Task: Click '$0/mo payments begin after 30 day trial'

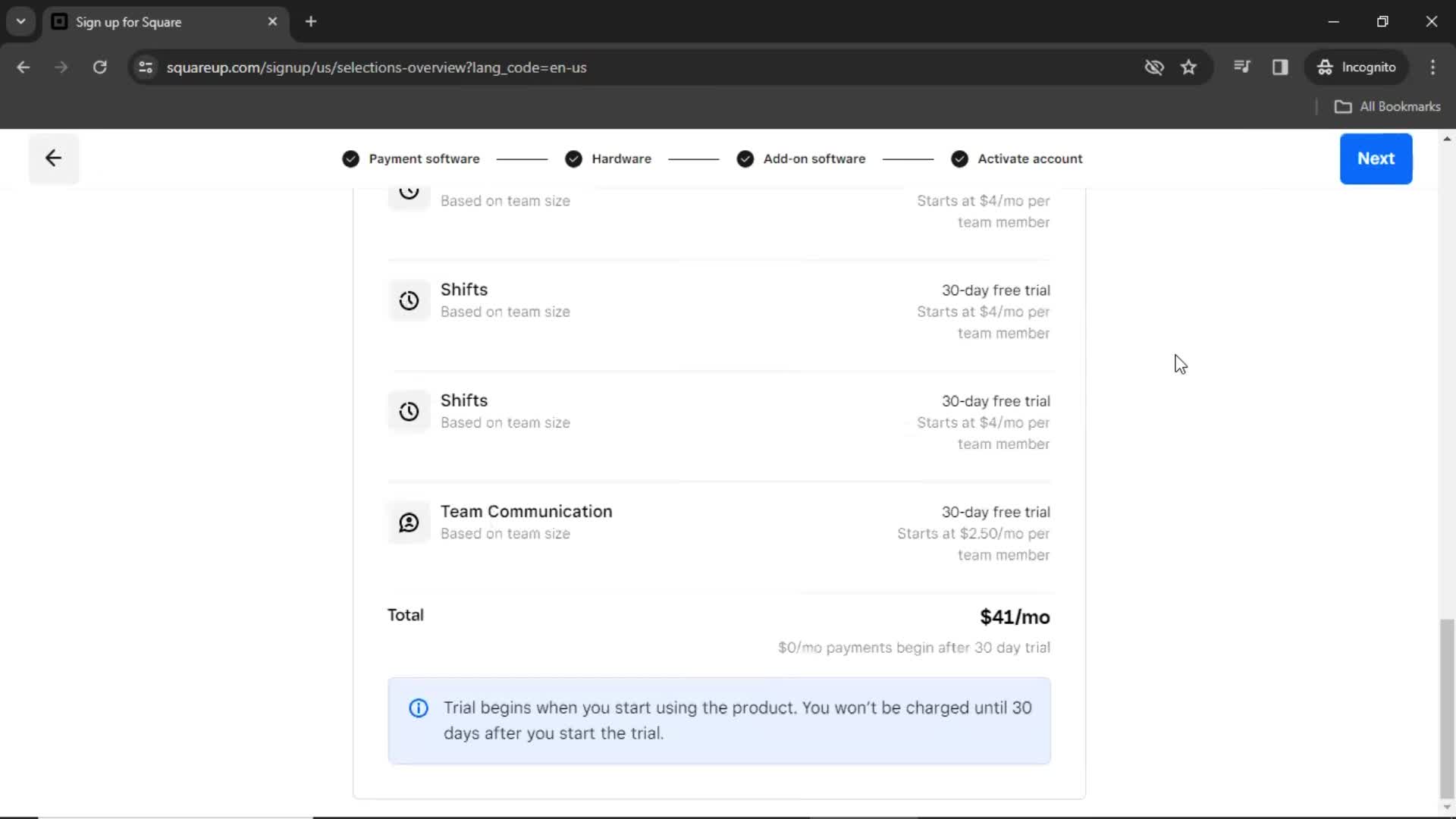Action: (x=914, y=648)
